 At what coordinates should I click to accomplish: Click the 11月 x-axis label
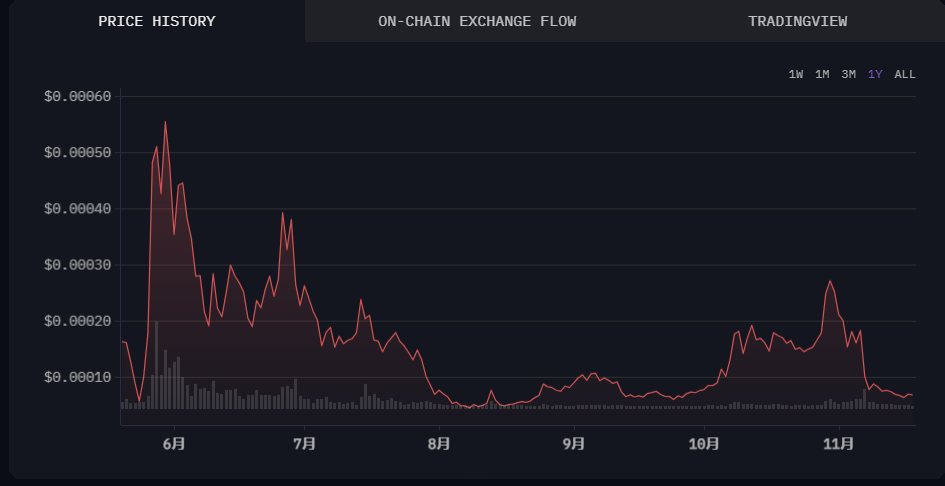pos(838,442)
